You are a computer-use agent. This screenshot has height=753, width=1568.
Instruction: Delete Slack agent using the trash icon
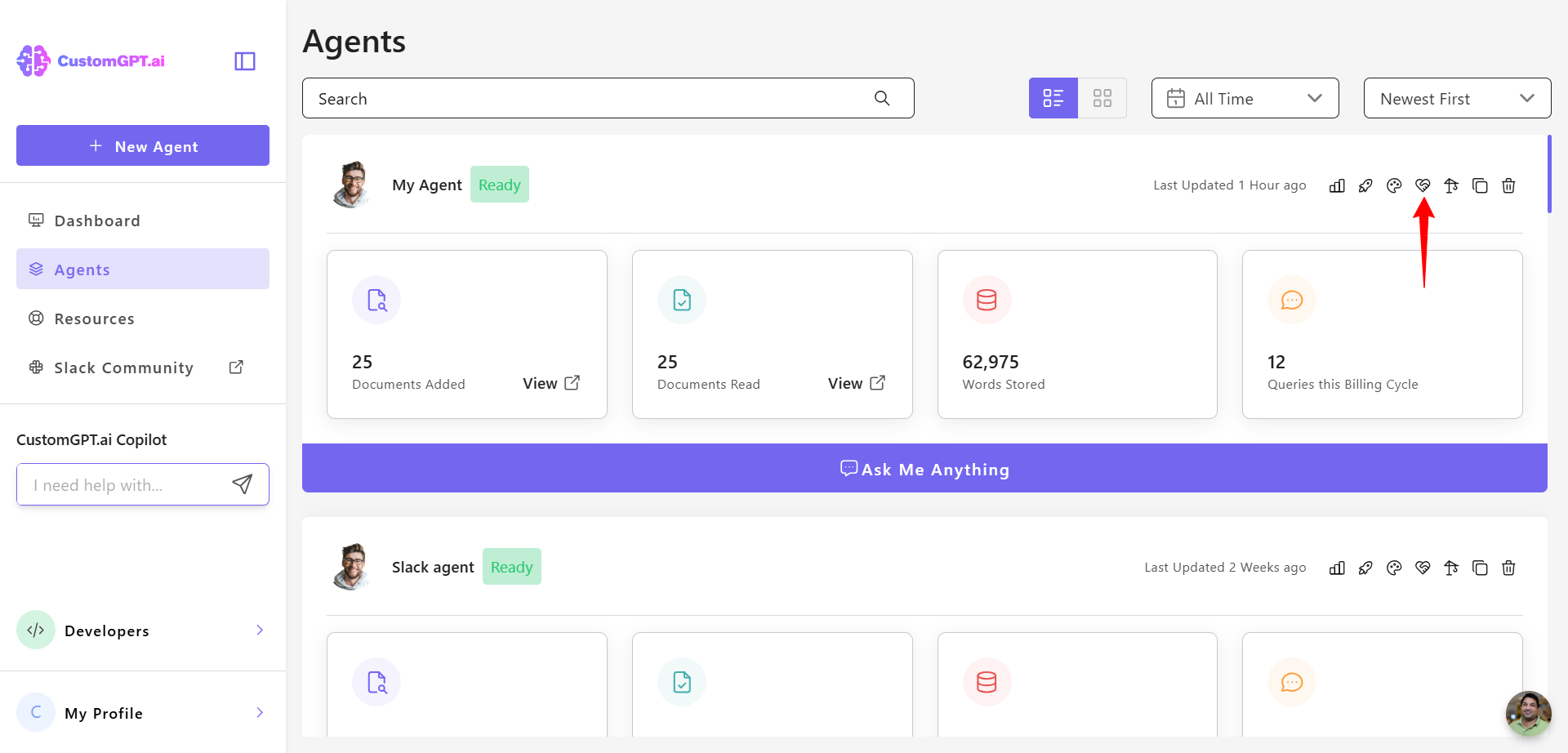[1508, 568]
